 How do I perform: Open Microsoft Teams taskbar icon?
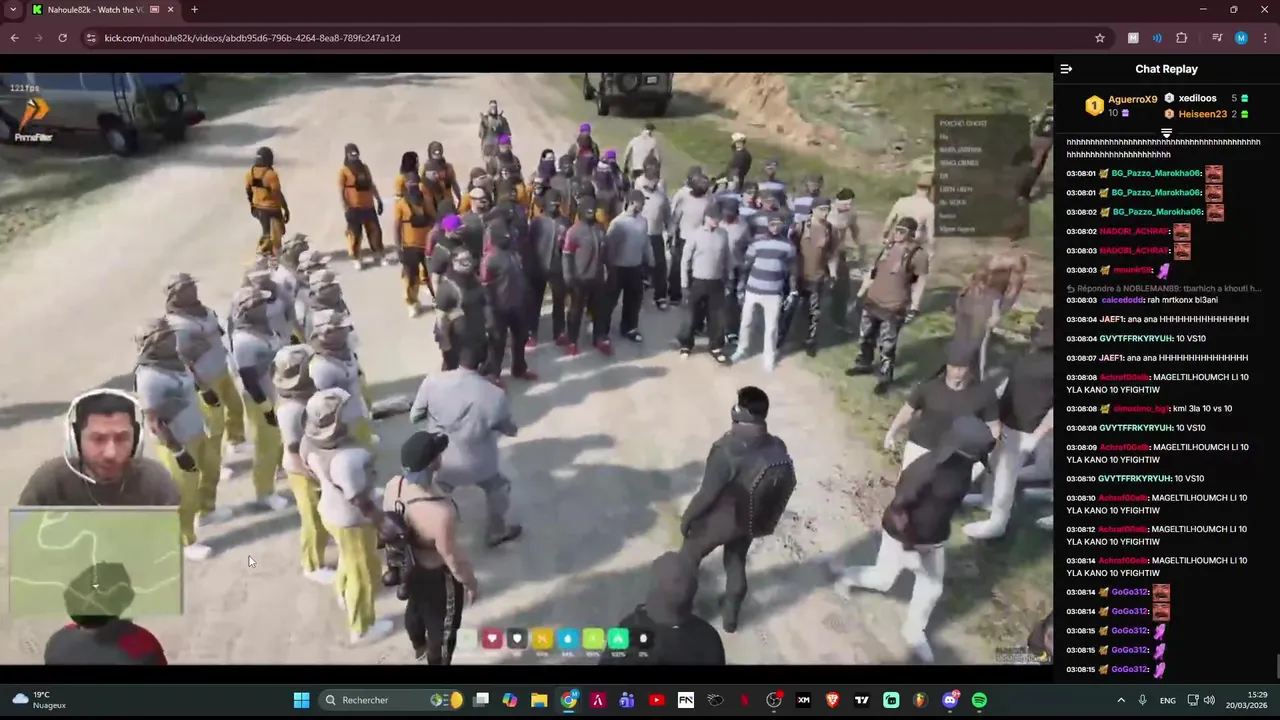627,700
